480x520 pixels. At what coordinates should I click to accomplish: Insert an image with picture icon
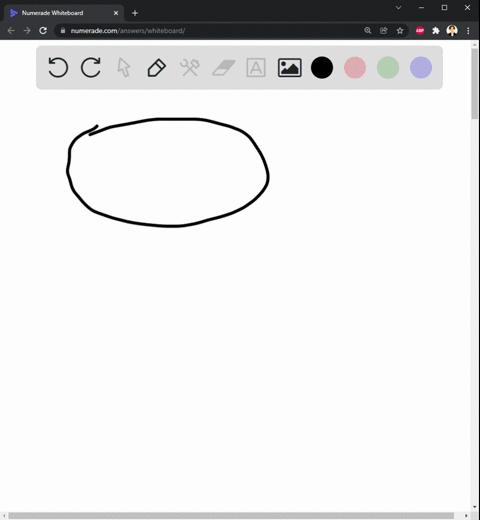pyautogui.click(x=290, y=68)
